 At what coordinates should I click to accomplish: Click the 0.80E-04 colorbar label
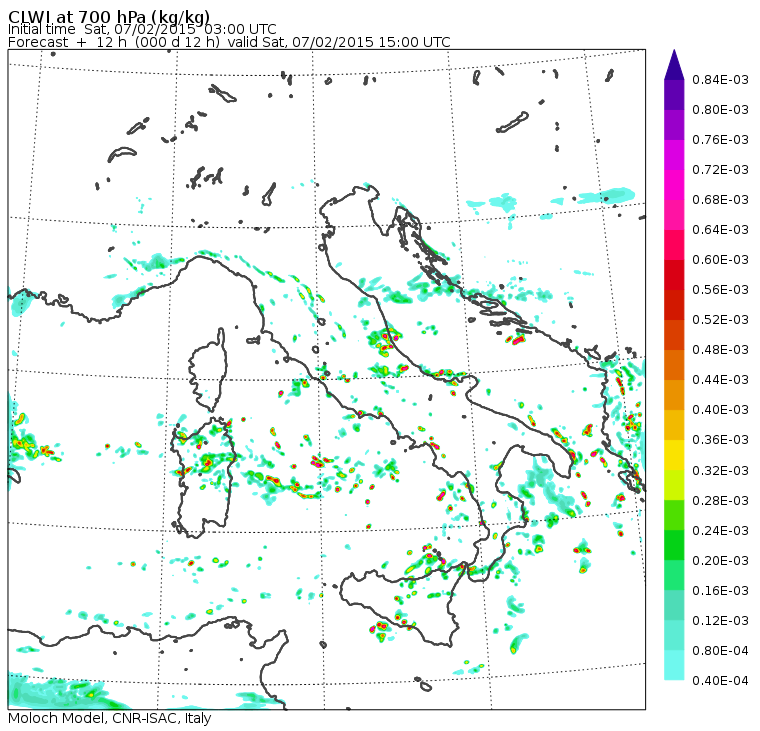(720, 651)
